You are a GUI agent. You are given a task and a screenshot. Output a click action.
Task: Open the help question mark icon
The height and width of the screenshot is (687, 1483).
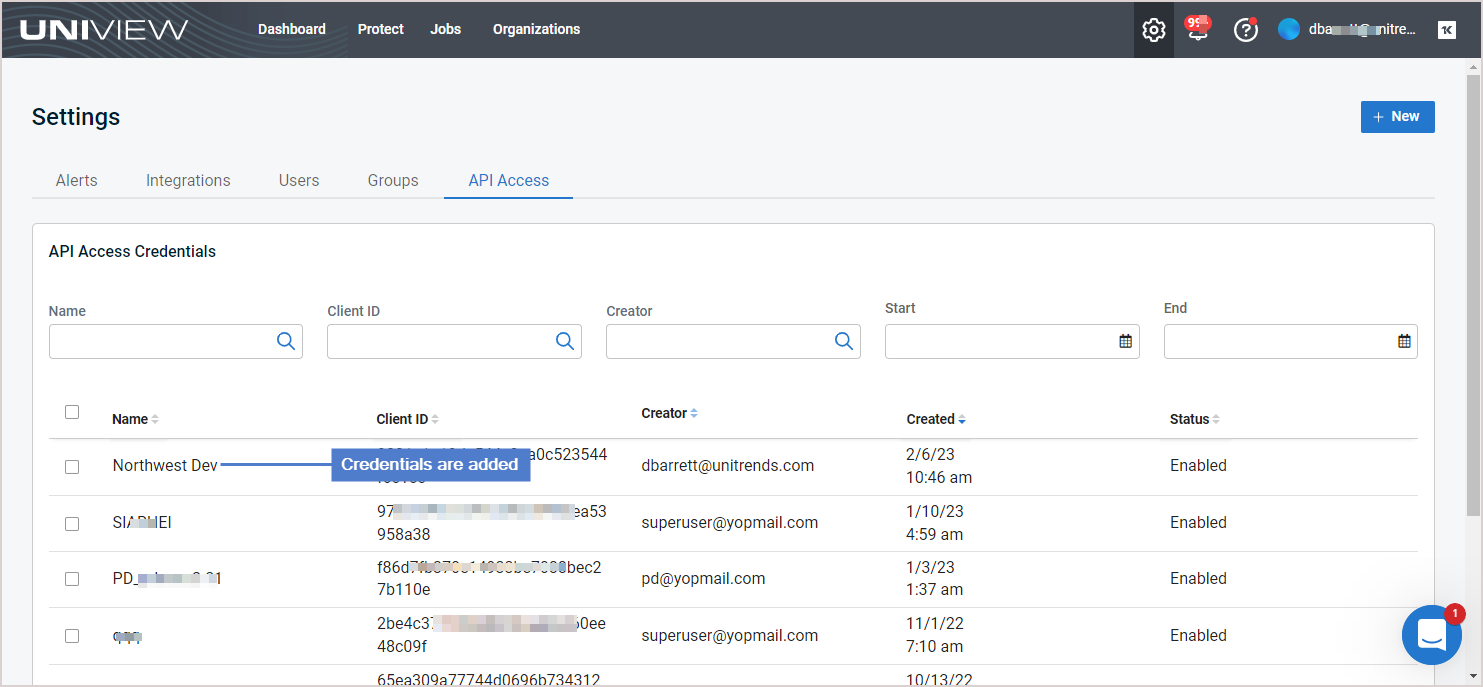[1245, 29]
